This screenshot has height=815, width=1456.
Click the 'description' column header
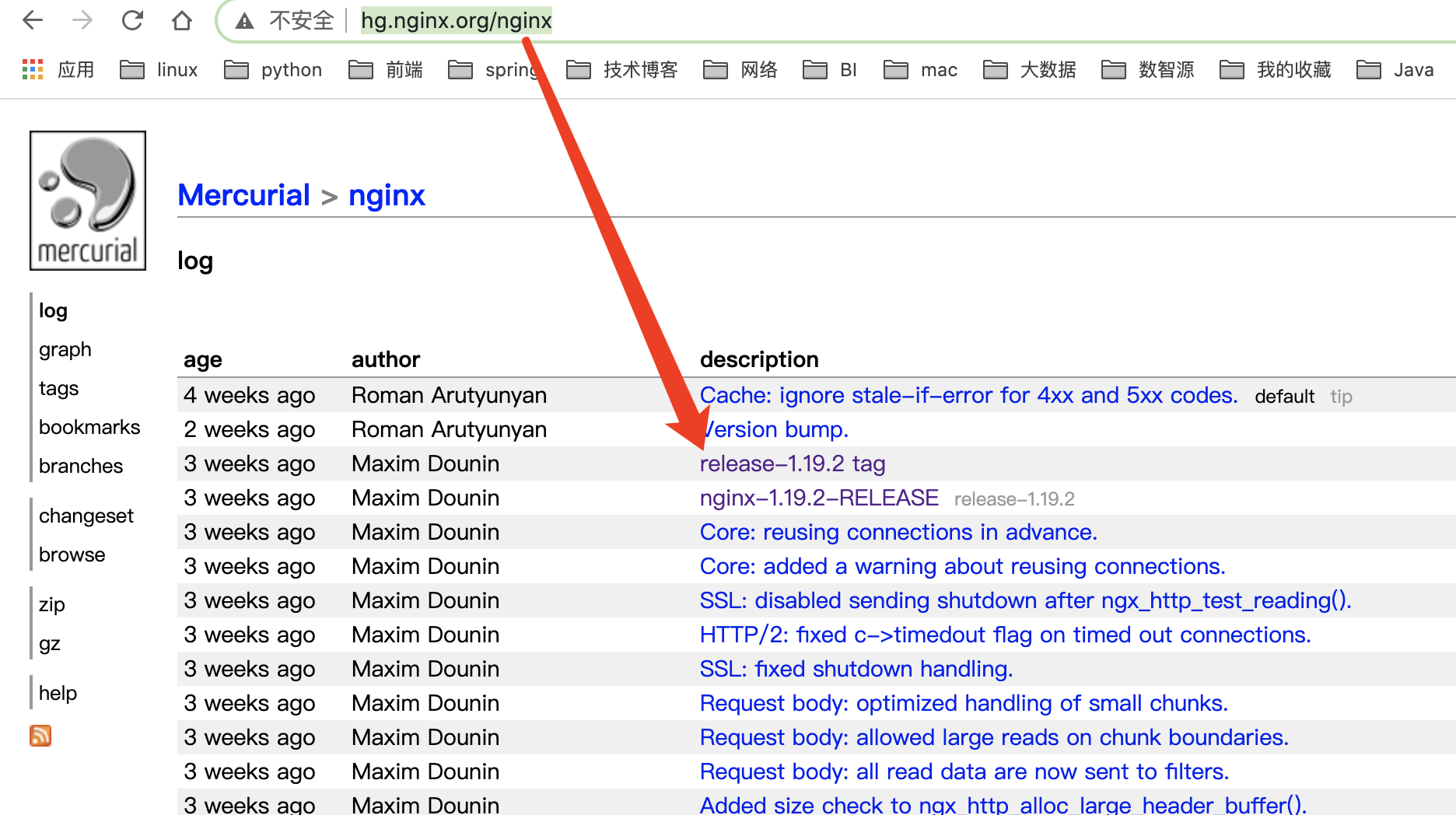759,359
